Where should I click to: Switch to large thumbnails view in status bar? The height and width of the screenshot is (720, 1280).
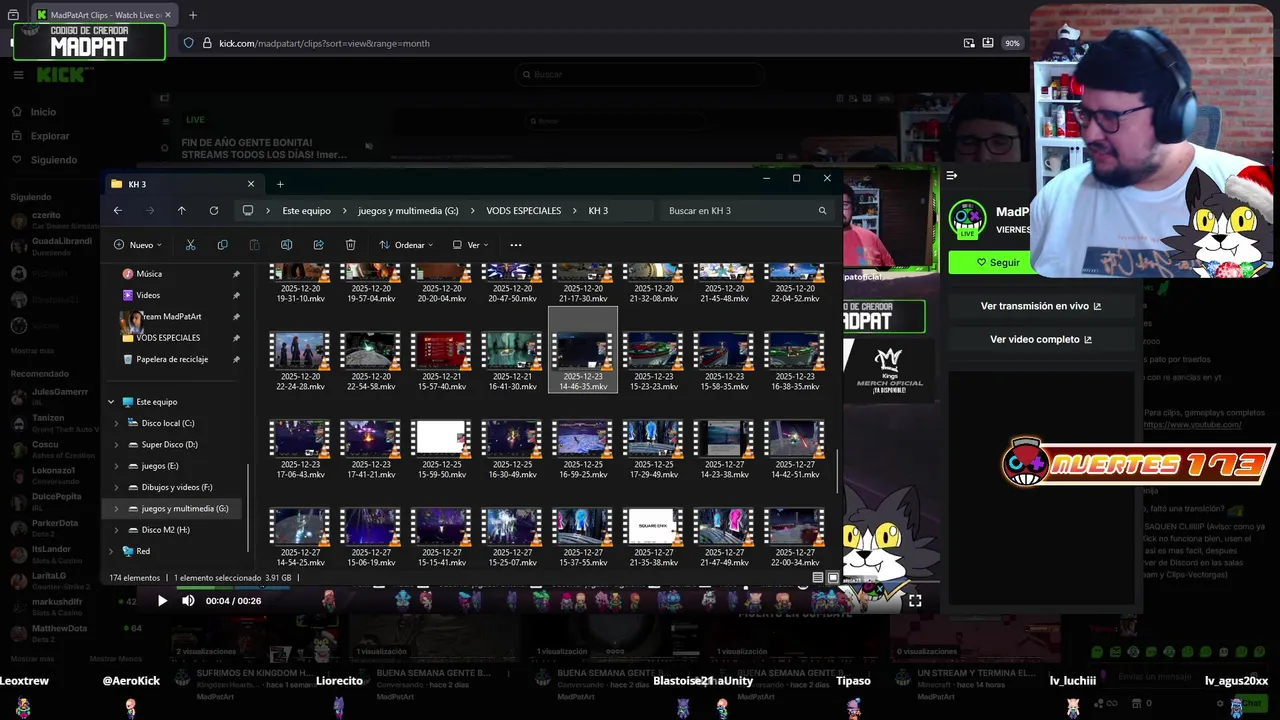point(833,578)
